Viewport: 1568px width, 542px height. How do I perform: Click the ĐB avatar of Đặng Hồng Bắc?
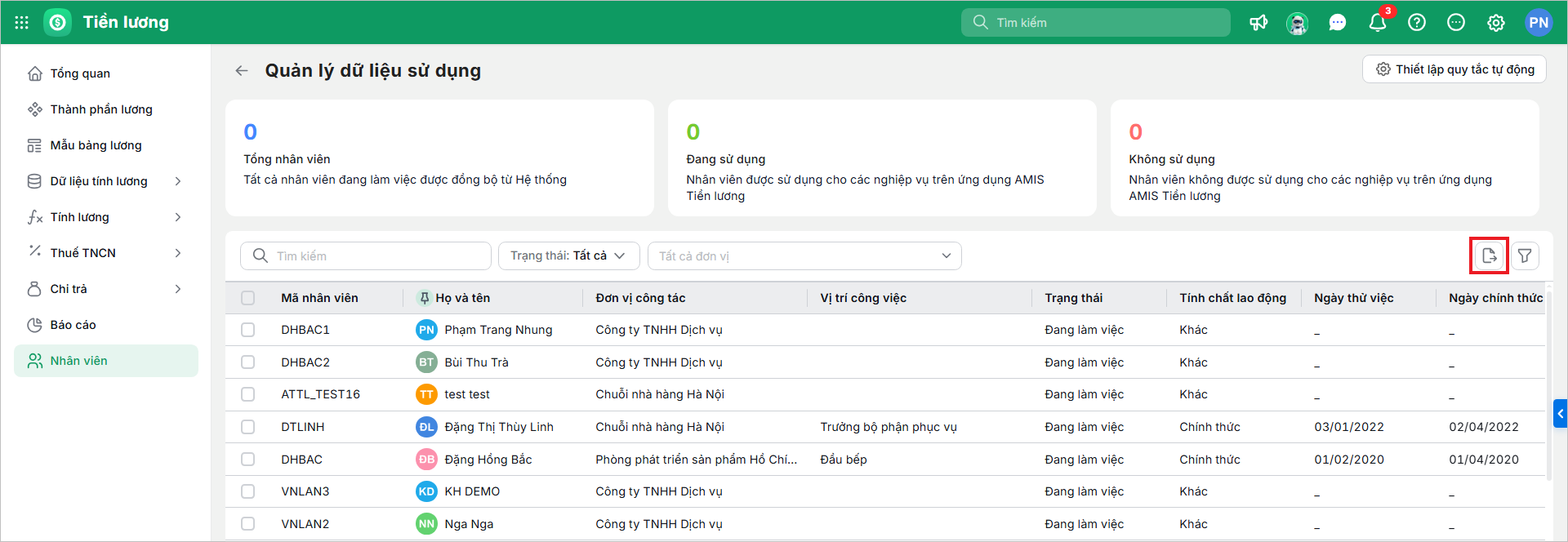coord(426,460)
